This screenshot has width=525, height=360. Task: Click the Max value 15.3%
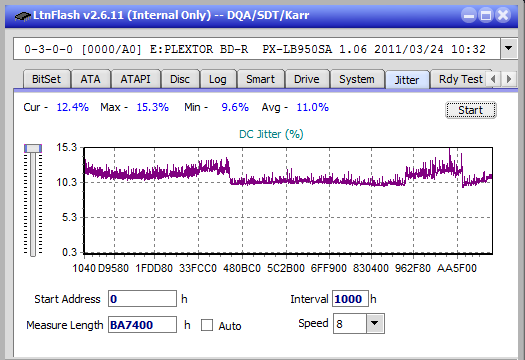pos(153,107)
